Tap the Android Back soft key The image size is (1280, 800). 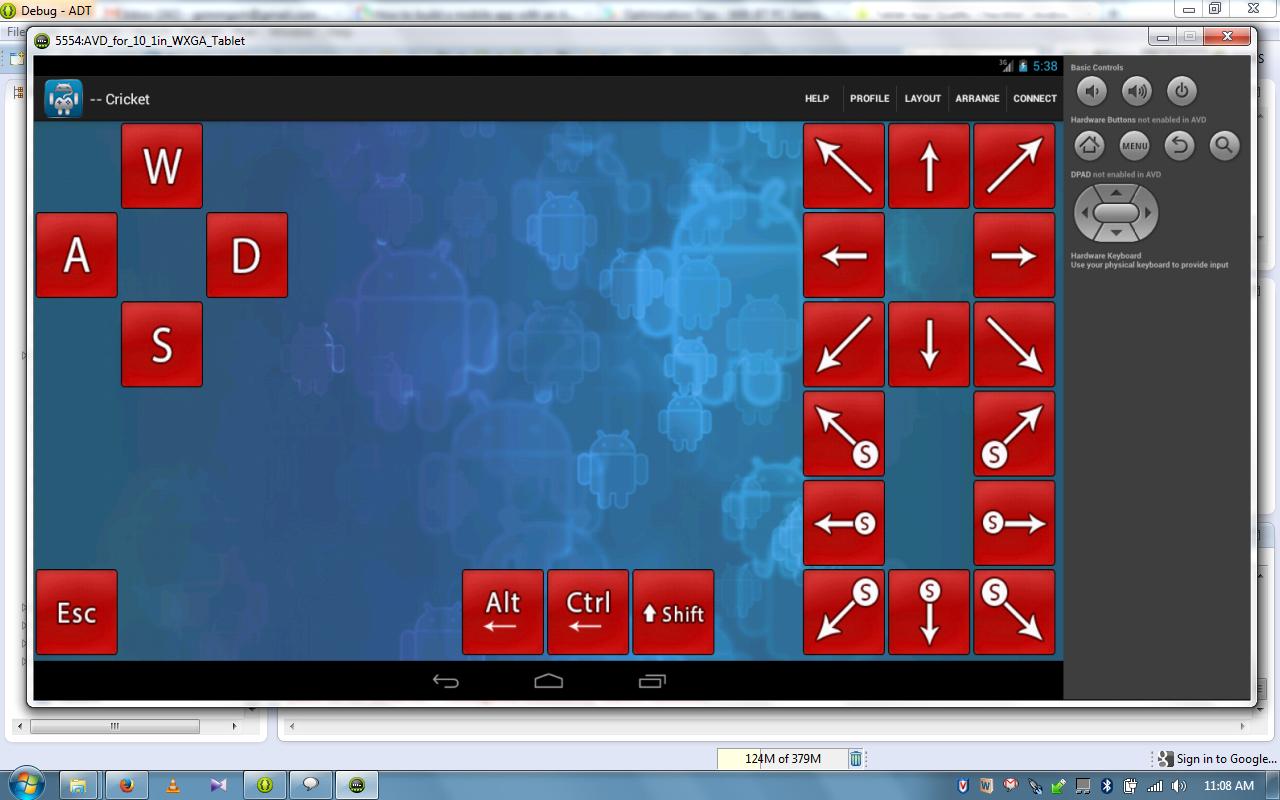[446, 681]
